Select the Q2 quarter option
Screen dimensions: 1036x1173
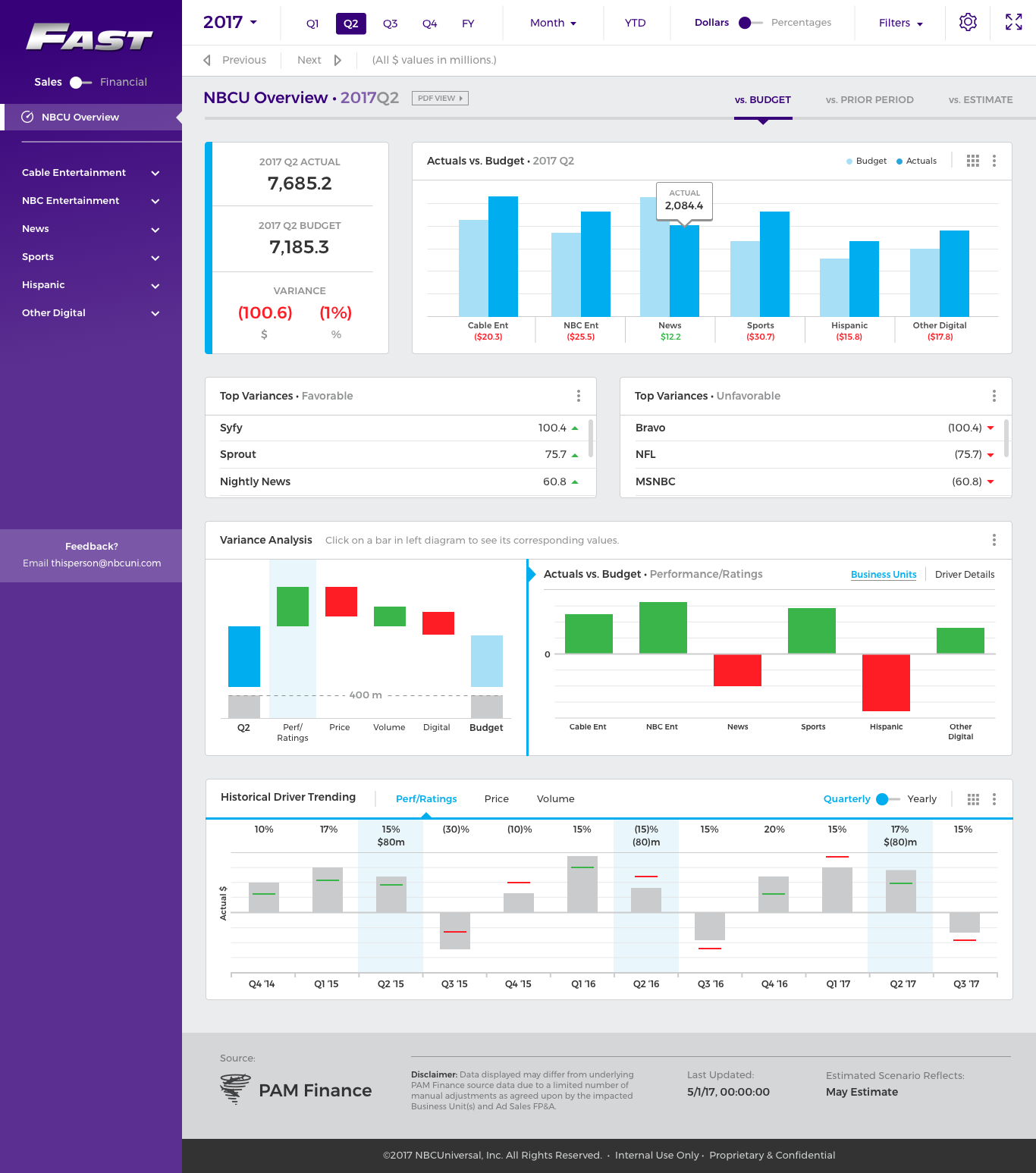[x=351, y=24]
